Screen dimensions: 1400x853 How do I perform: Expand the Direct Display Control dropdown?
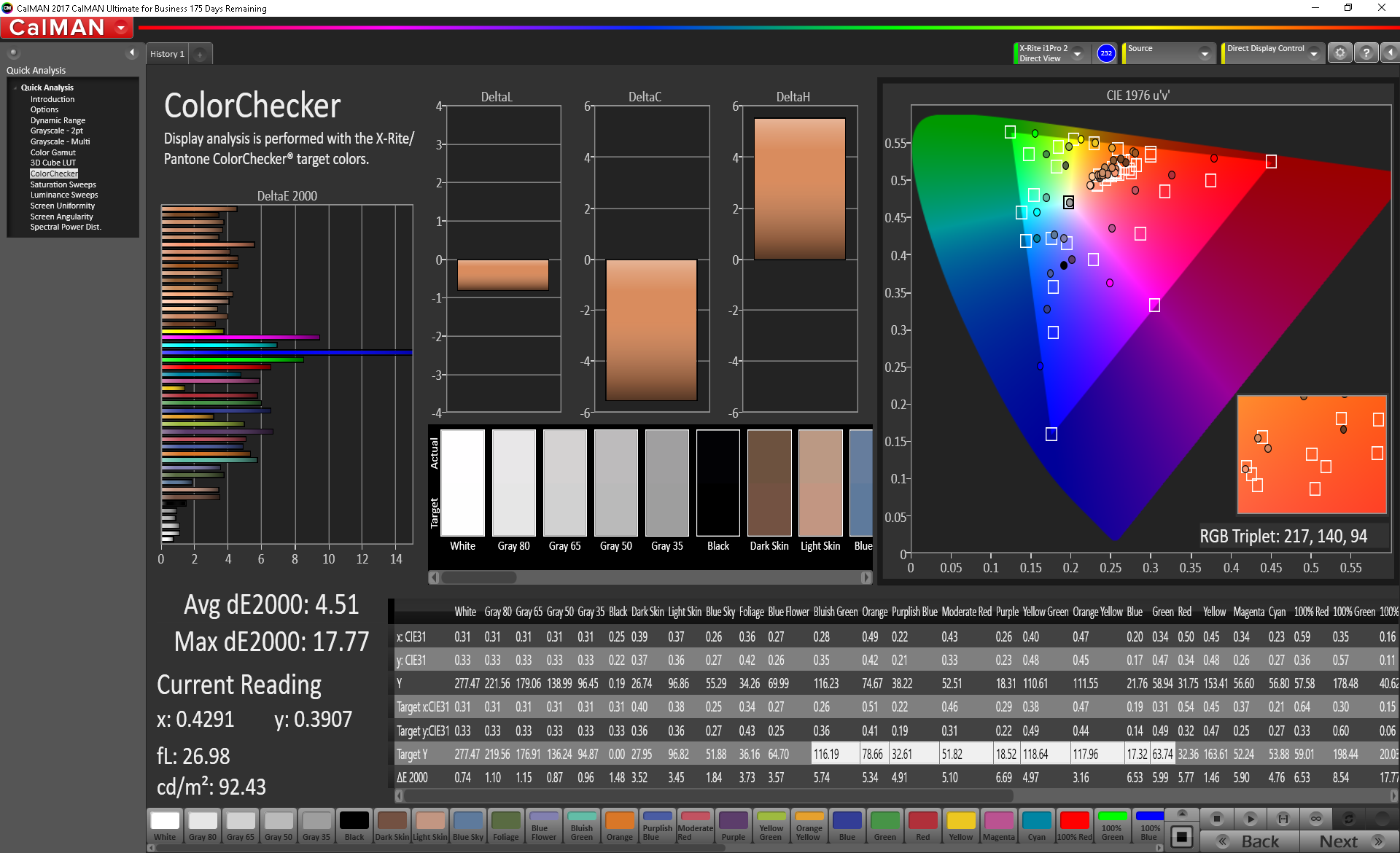(x=1313, y=54)
